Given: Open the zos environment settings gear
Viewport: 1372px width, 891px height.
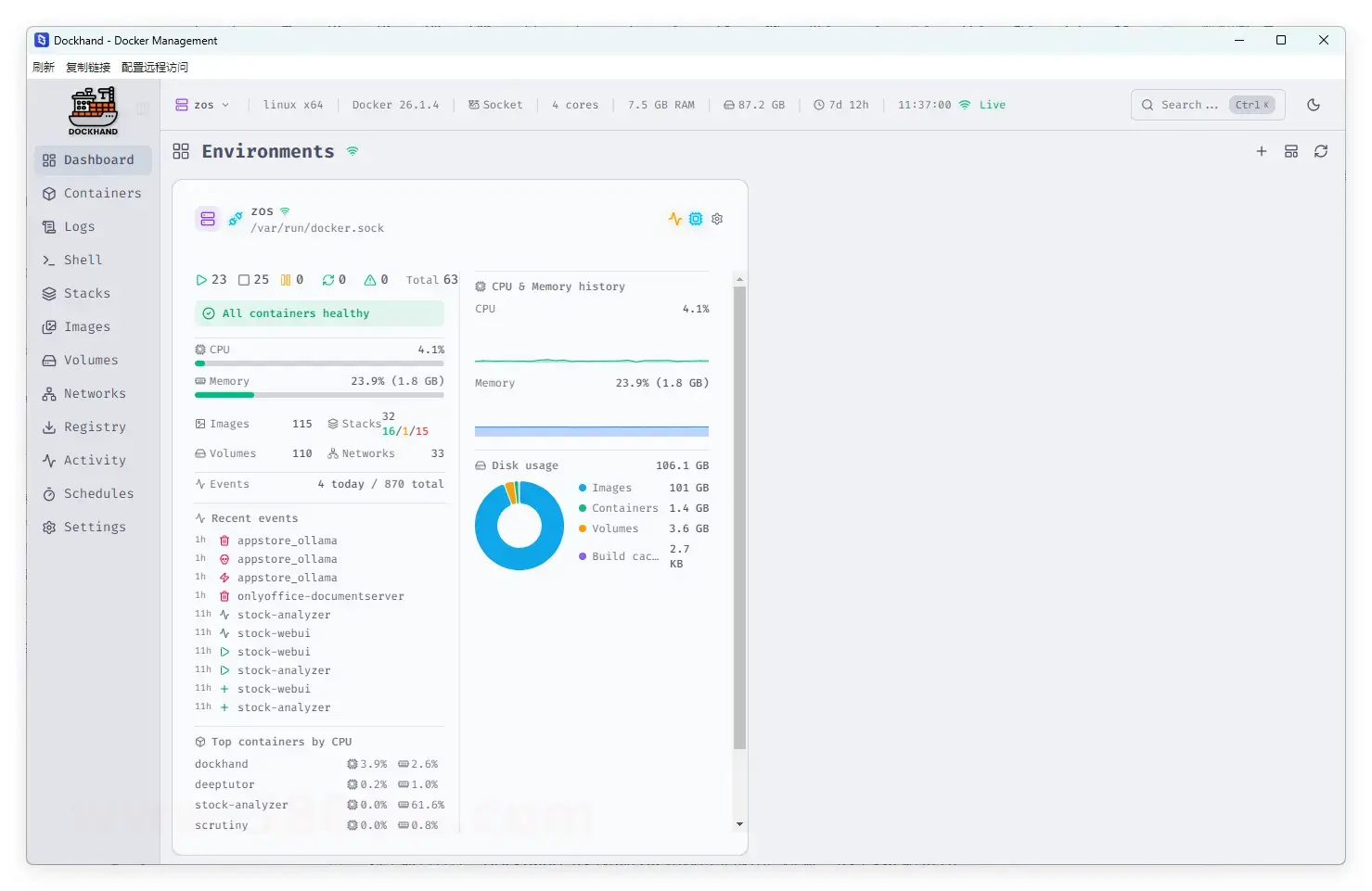Looking at the screenshot, I should (717, 219).
